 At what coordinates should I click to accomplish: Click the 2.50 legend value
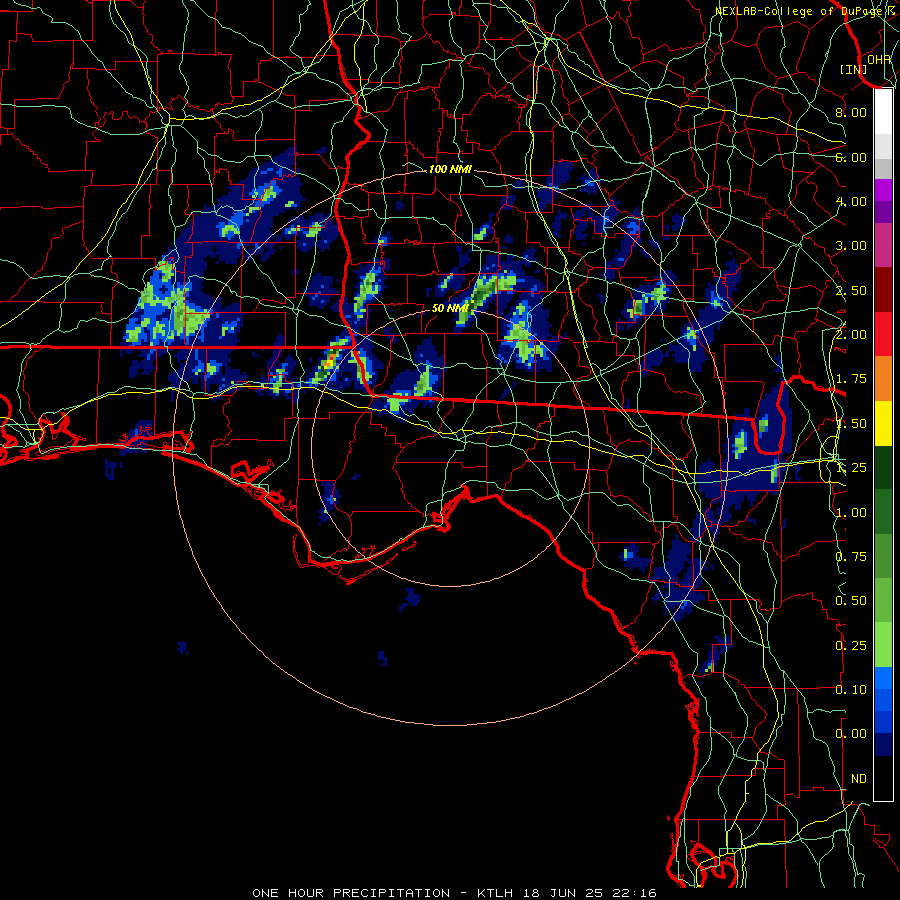[851, 290]
